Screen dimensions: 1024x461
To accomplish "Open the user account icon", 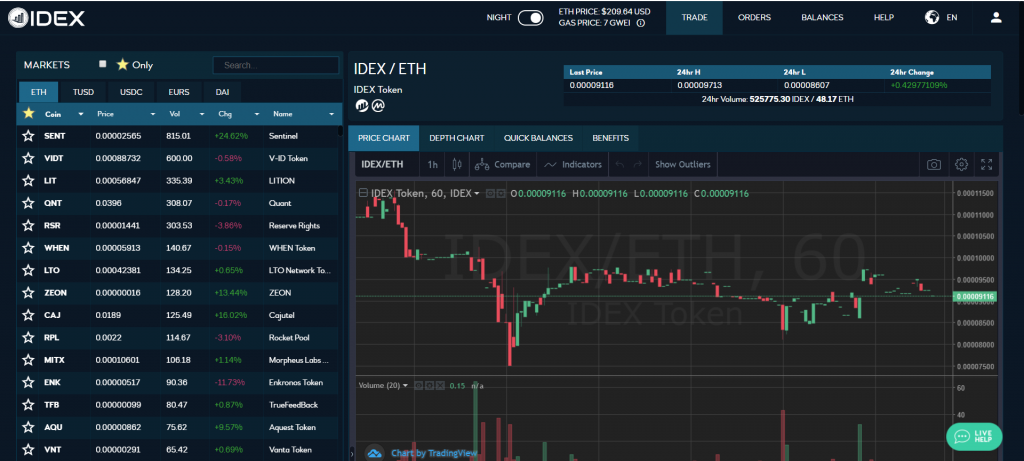I will click(996, 18).
